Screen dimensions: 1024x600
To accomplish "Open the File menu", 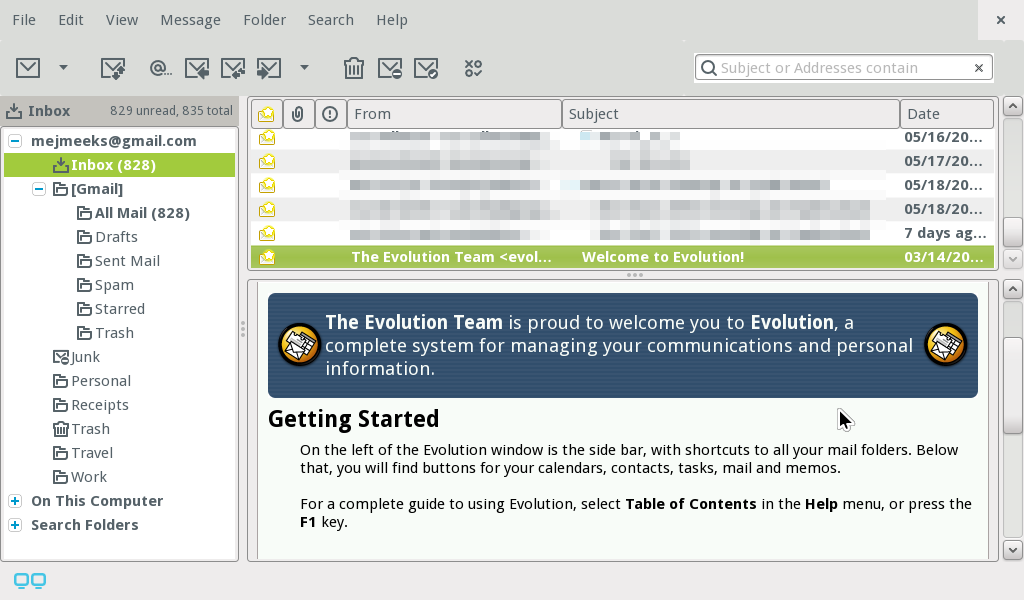I will pos(24,20).
